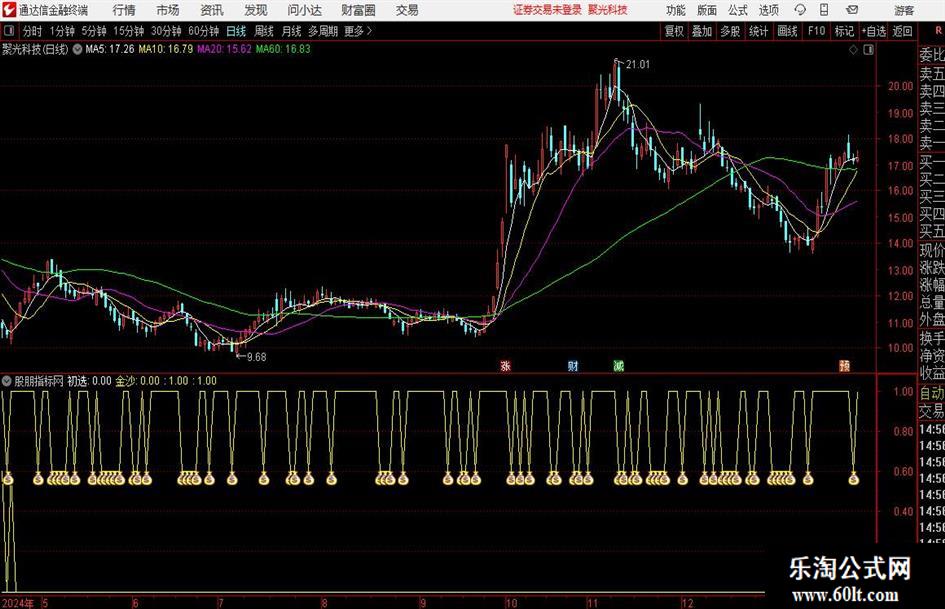Open the 版面 menu
945x609 pixels.
click(706, 10)
